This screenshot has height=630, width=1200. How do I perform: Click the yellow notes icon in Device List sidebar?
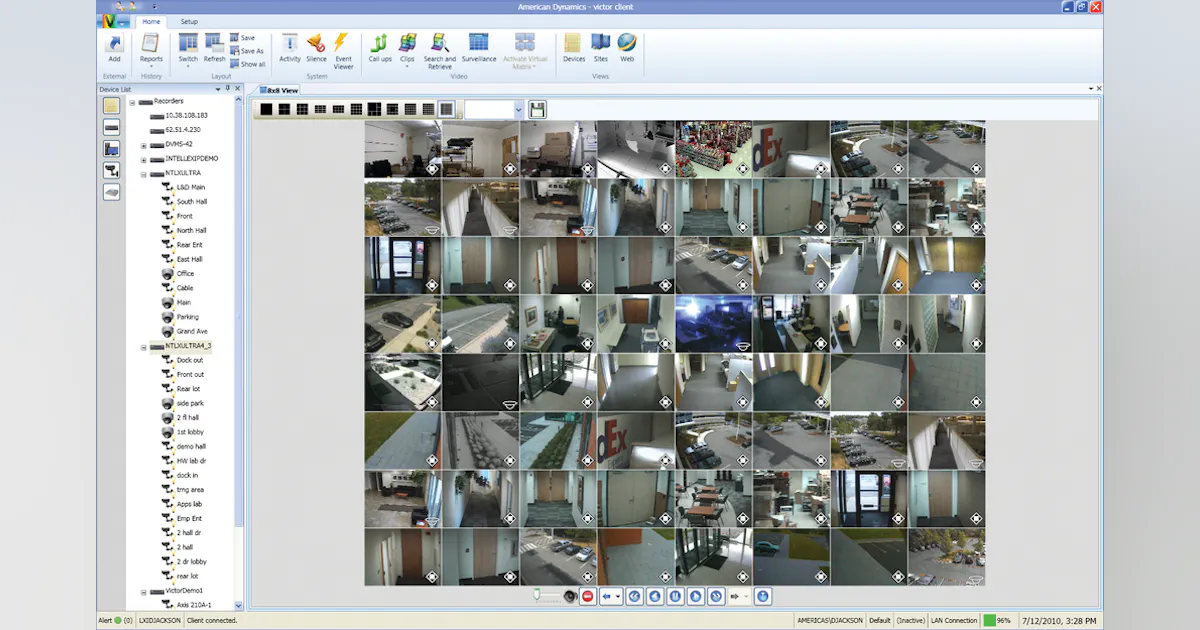tap(111, 105)
